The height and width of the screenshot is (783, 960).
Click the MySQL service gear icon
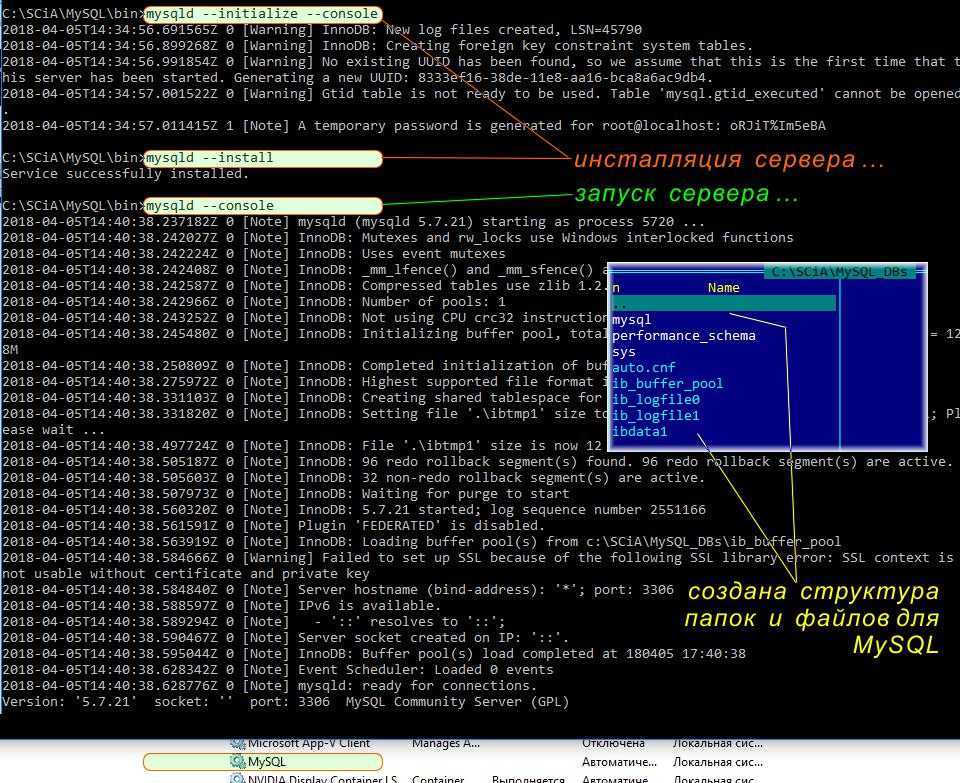click(x=238, y=762)
